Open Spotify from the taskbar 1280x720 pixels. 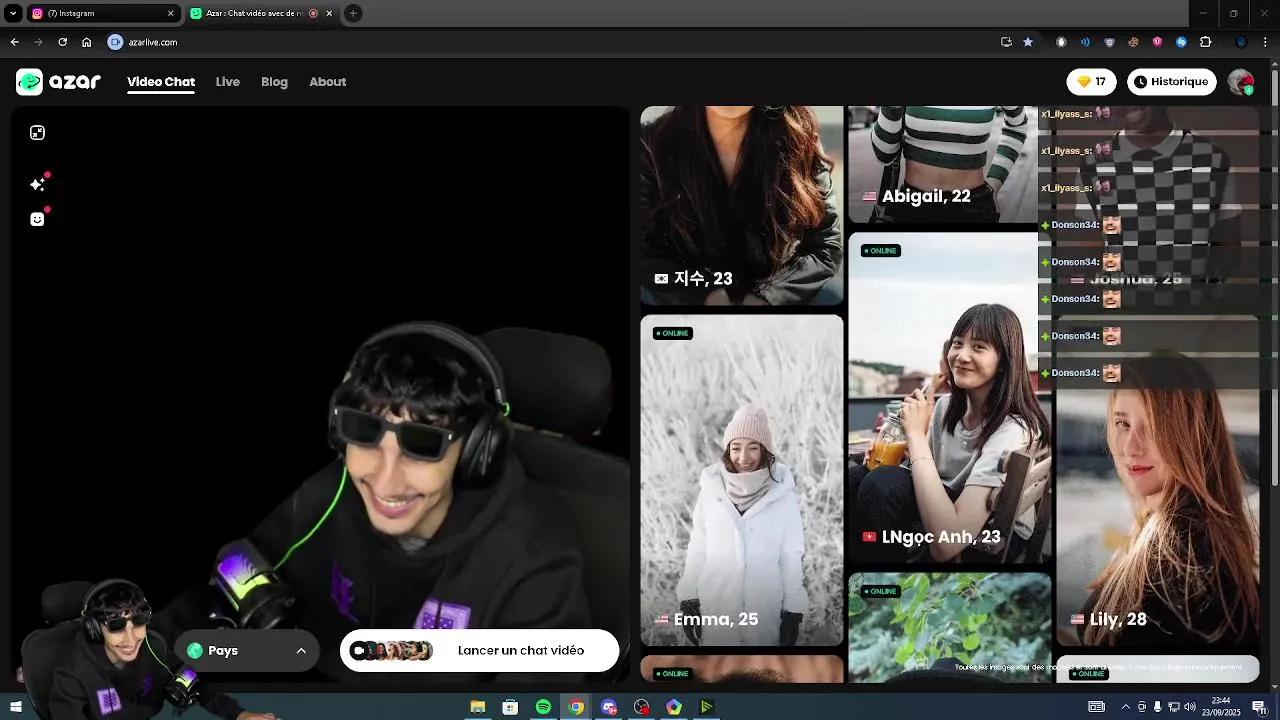coord(543,707)
